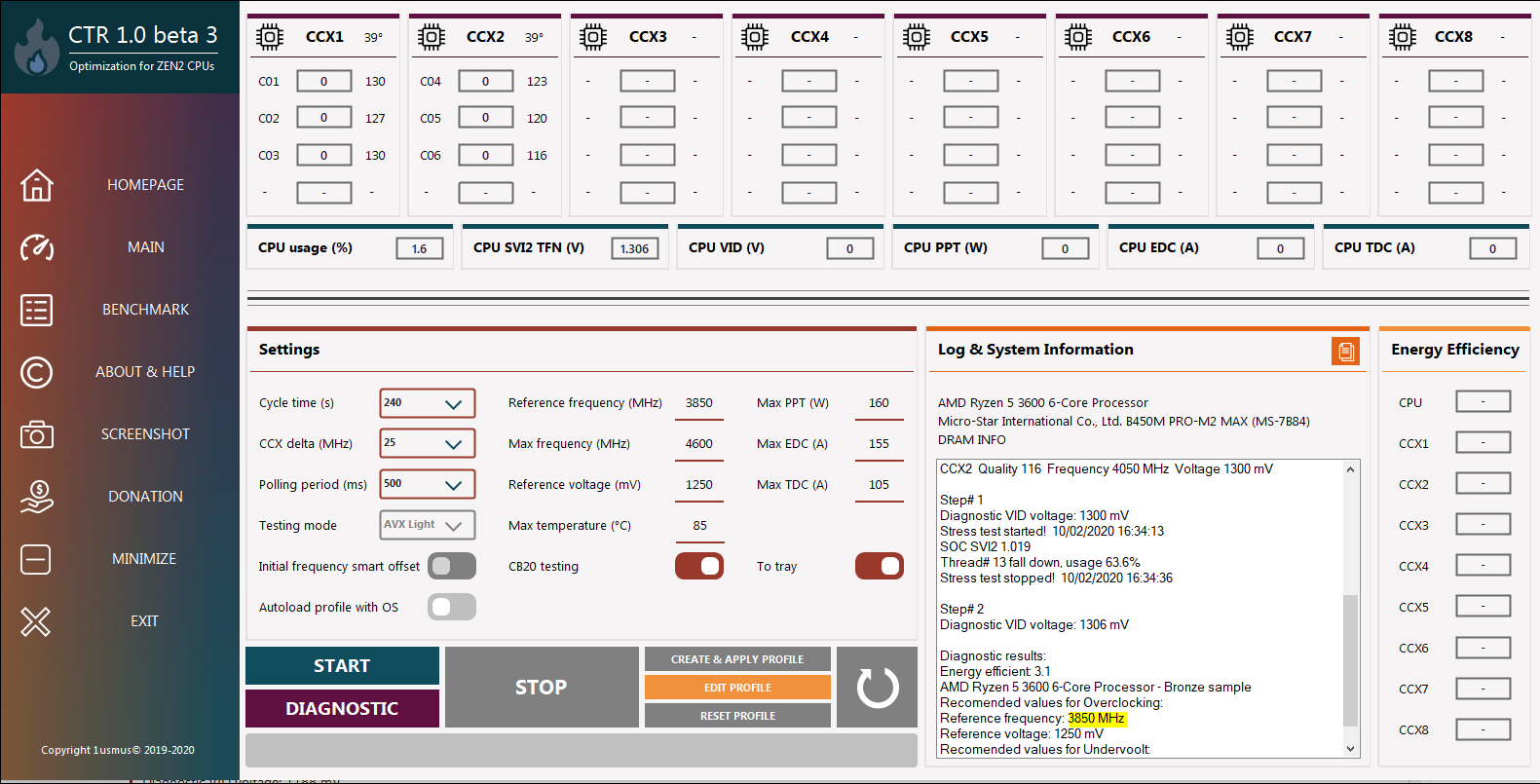The height and width of the screenshot is (784, 1540).
Task: Click the gray progress bar
Action: (582, 750)
